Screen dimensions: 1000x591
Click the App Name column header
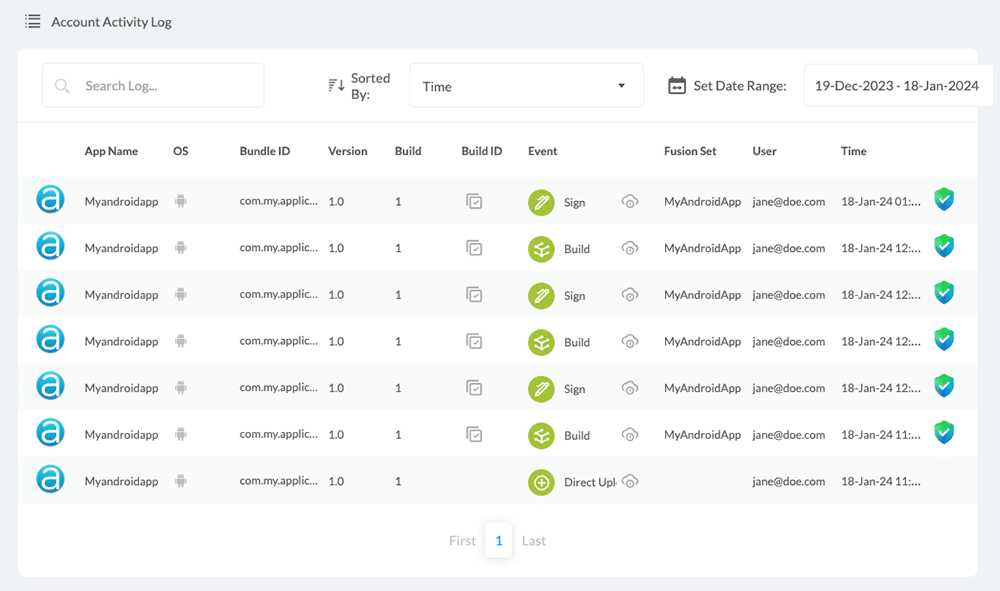click(x=111, y=151)
